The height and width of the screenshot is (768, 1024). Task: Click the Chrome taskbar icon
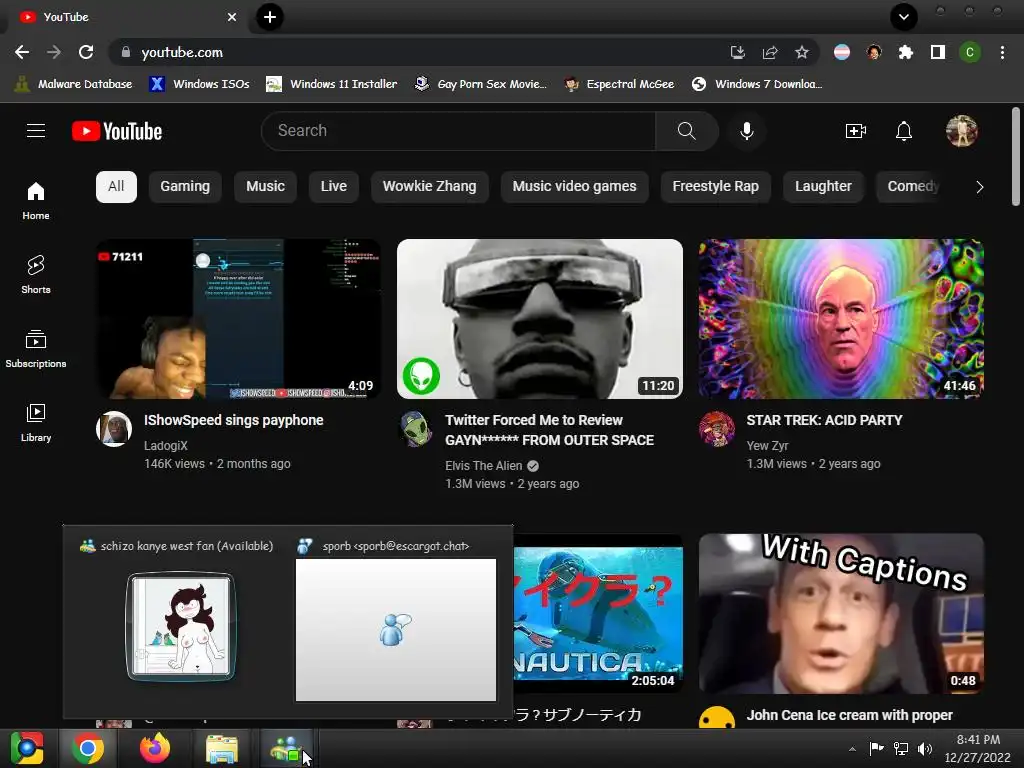[x=88, y=748]
